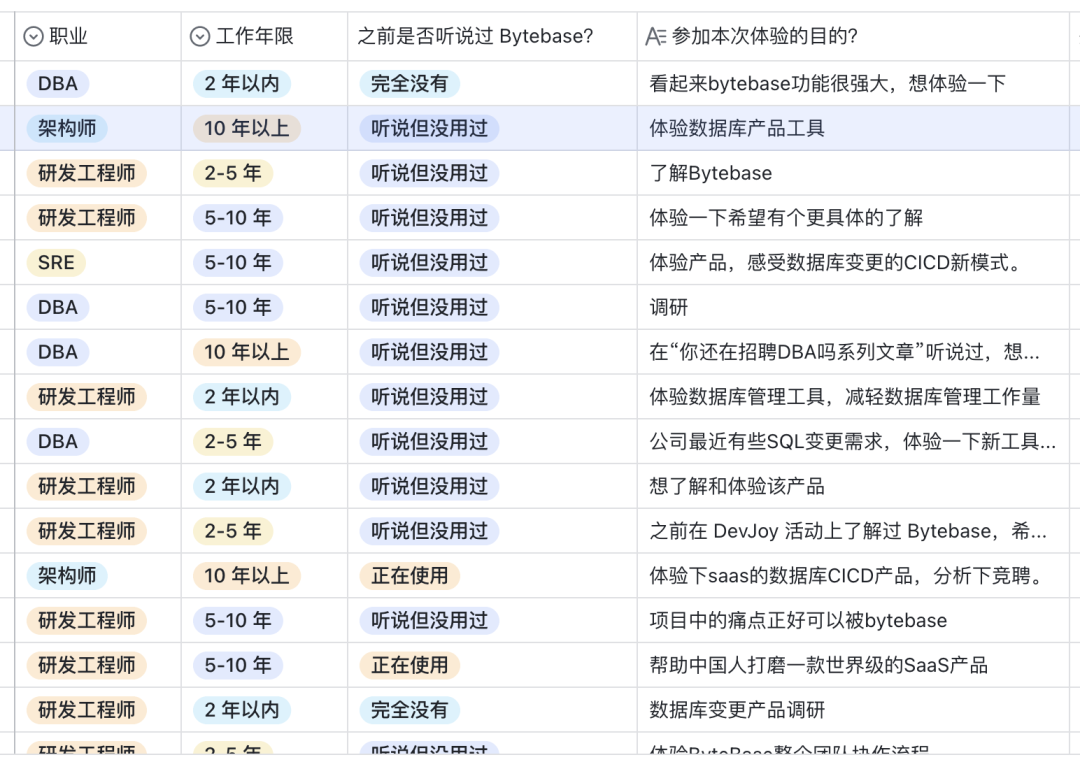
Task: Select 架构师 tag in the 体验数据库产品工具 row
Action: click(67, 128)
